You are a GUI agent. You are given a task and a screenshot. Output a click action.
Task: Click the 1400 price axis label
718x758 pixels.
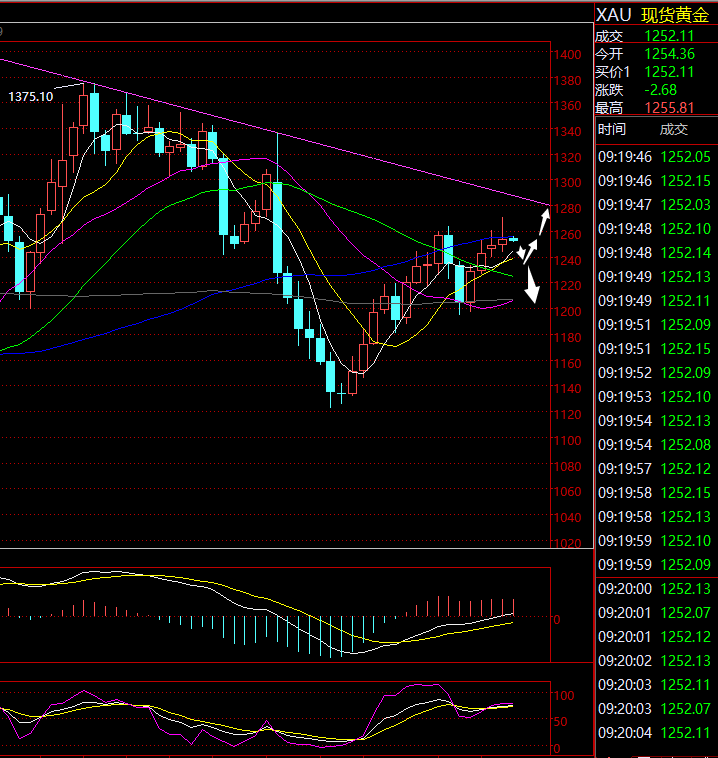pyautogui.click(x=568, y=55)
